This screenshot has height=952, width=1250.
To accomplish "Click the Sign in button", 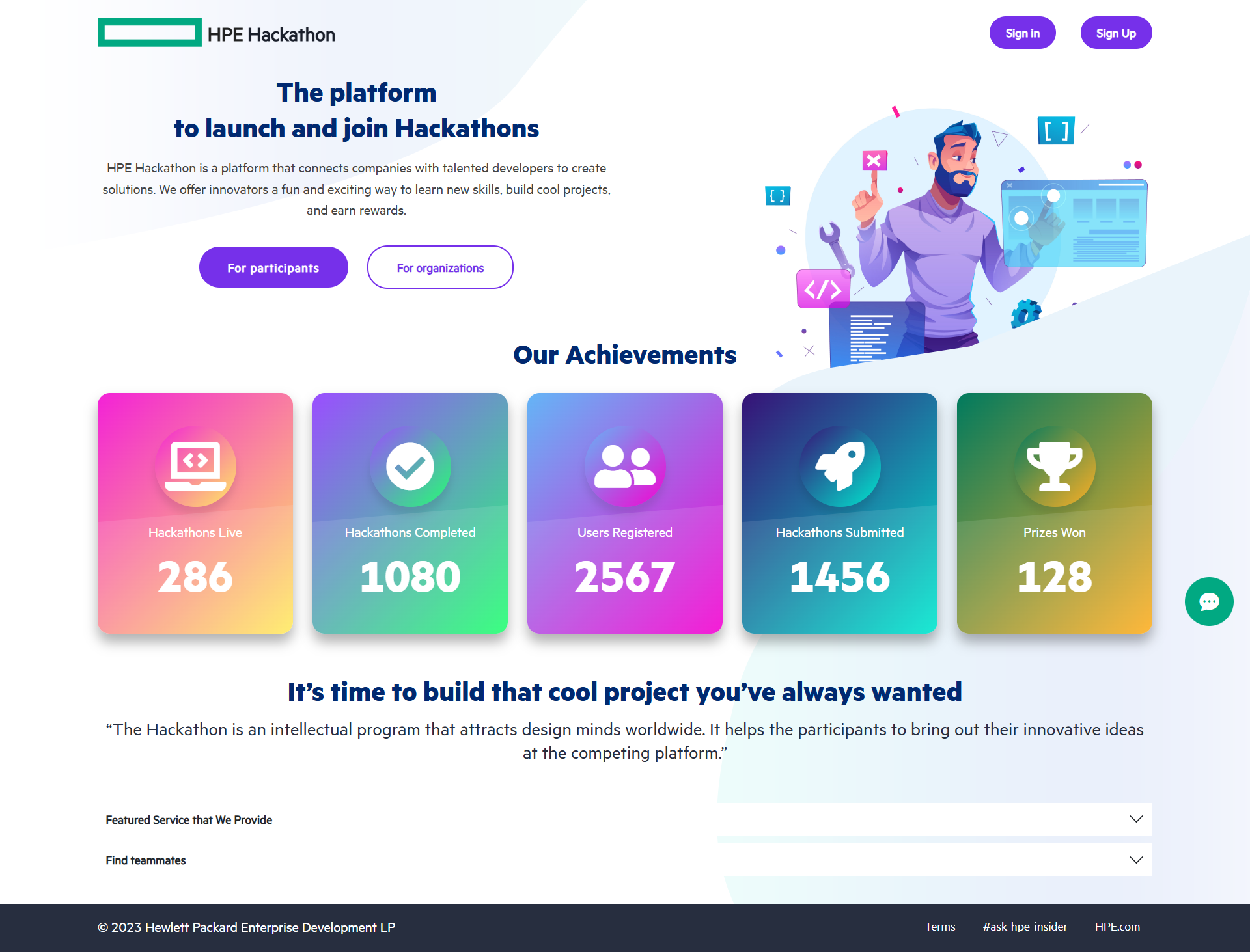I will 1022,33.
